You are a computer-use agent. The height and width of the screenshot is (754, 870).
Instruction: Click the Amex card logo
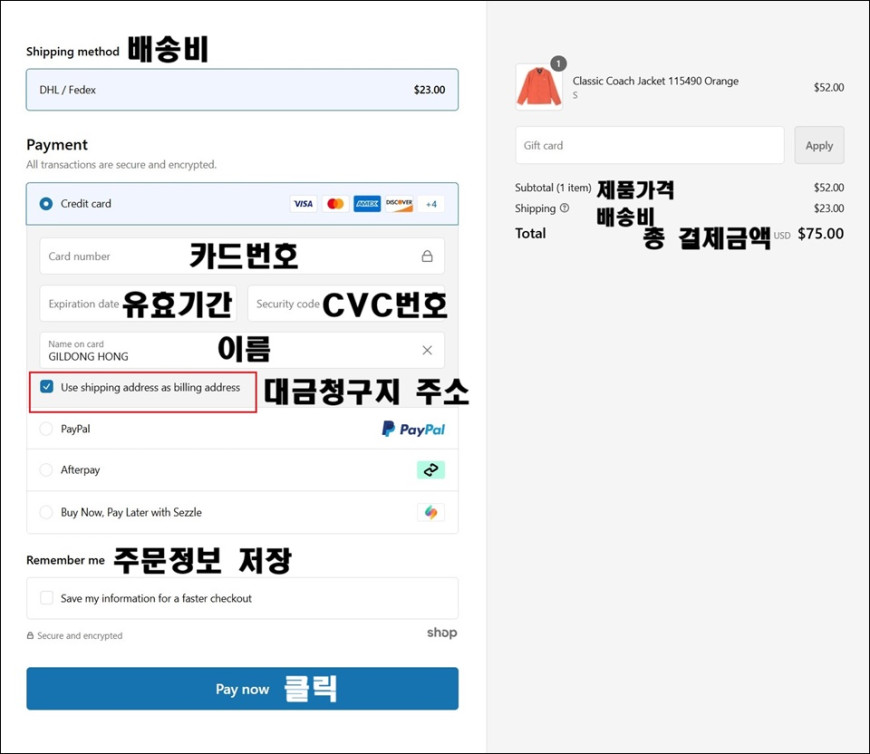(367, 204)
